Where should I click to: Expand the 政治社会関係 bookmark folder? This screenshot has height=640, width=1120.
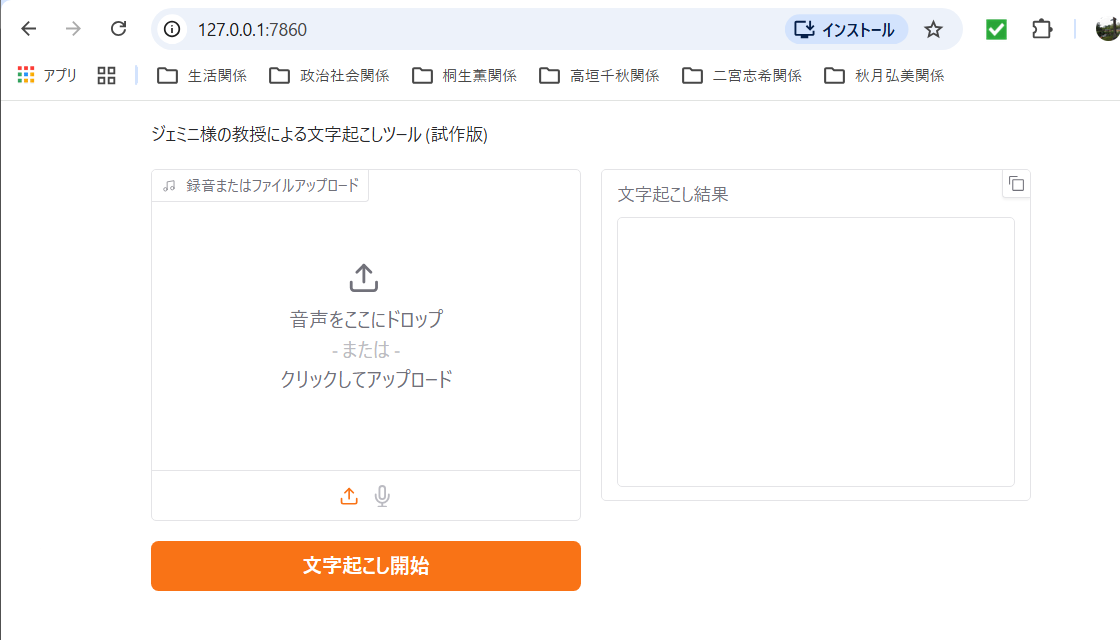330,76
